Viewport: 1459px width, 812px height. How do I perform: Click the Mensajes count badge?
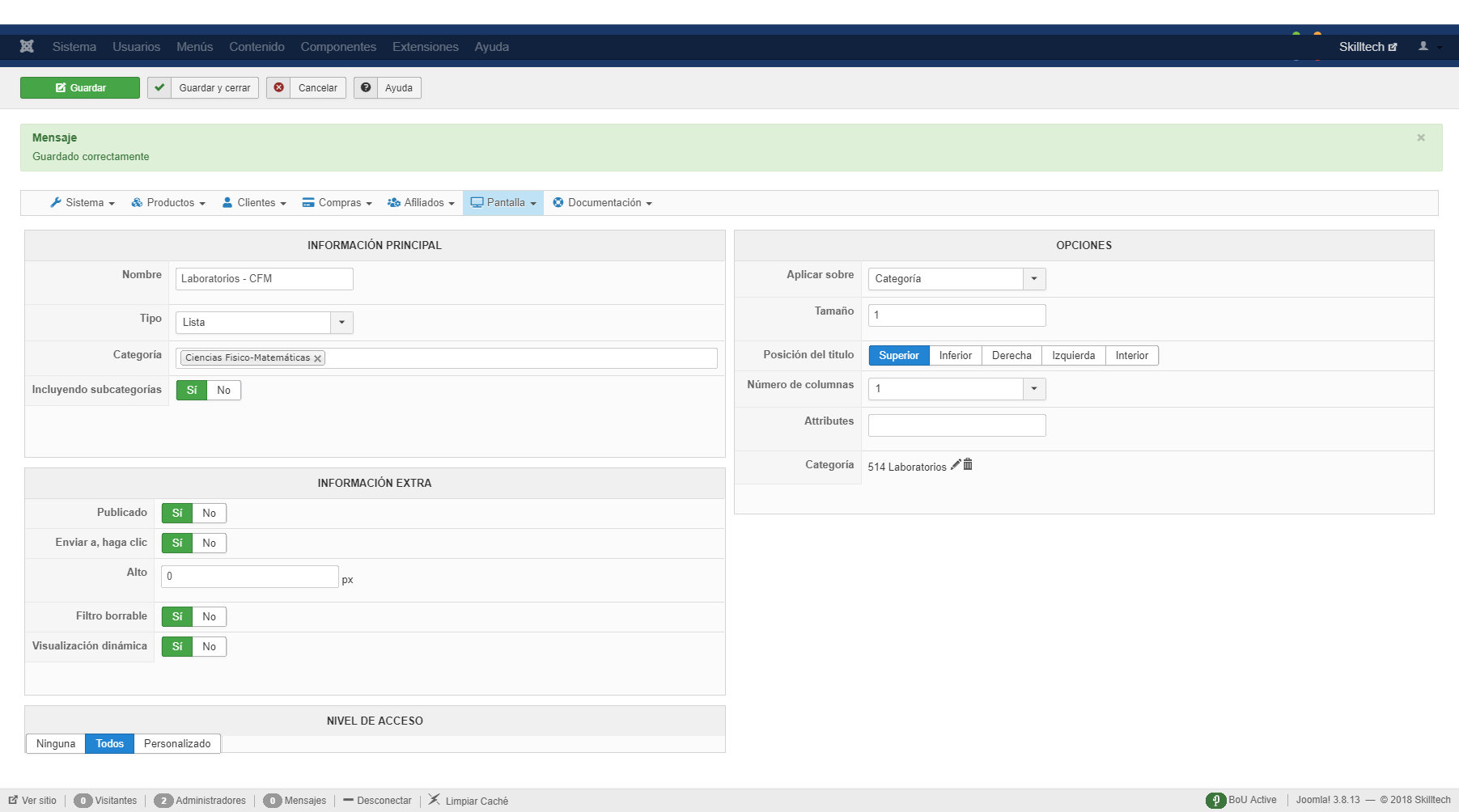[273, 801]
